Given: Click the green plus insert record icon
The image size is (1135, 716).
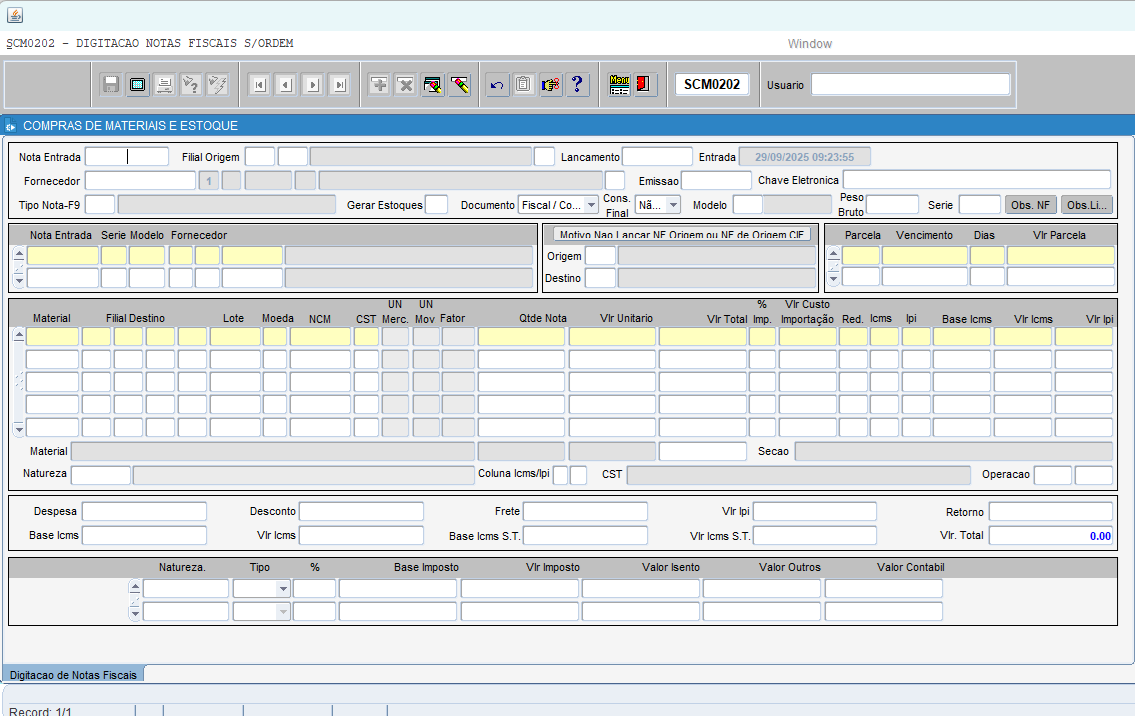Looking at the screenshot, I should (379, 85).
